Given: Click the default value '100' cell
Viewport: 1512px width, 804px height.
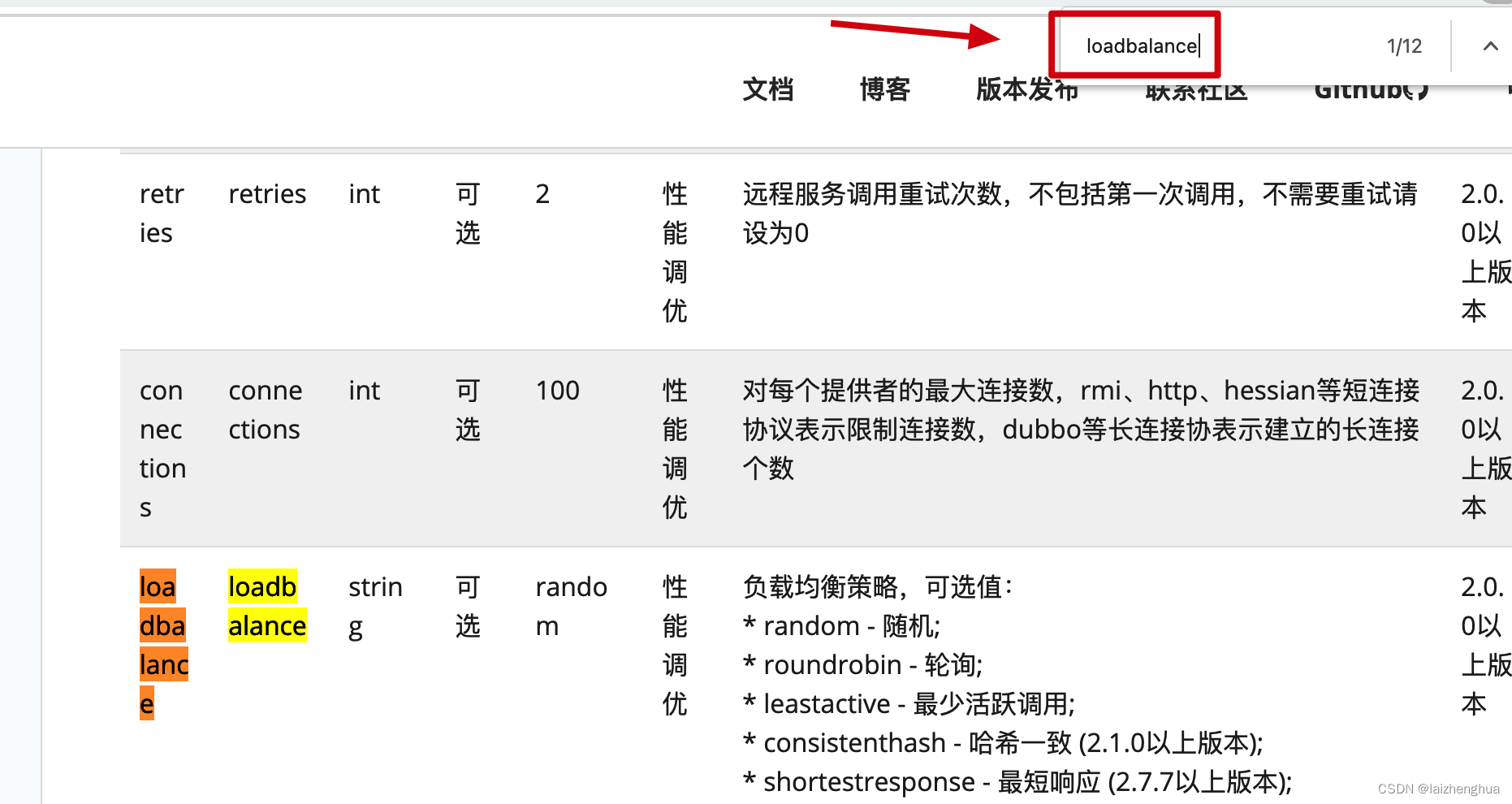Looking at the screenshot, I should pos(558,391).
